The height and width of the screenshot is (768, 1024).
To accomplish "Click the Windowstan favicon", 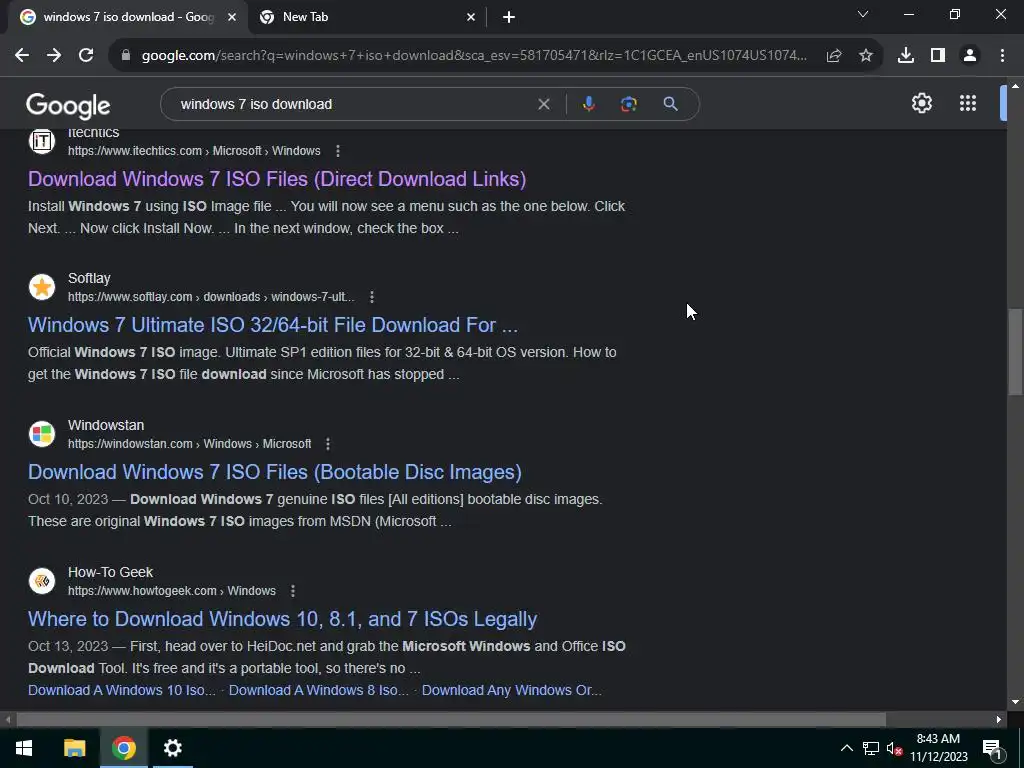I will pyautogui.click(x=42, y=434).
